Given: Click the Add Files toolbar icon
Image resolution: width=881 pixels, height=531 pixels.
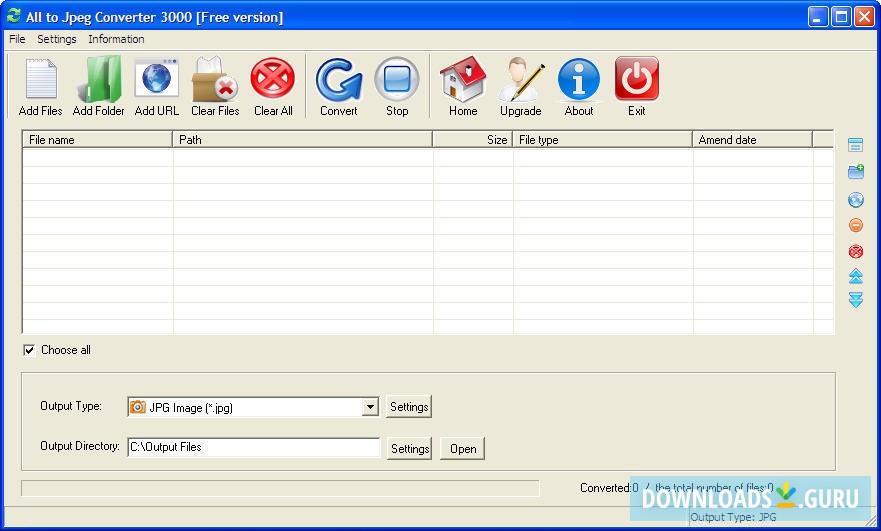Looking at the screenshot, I should pos(40,79).
